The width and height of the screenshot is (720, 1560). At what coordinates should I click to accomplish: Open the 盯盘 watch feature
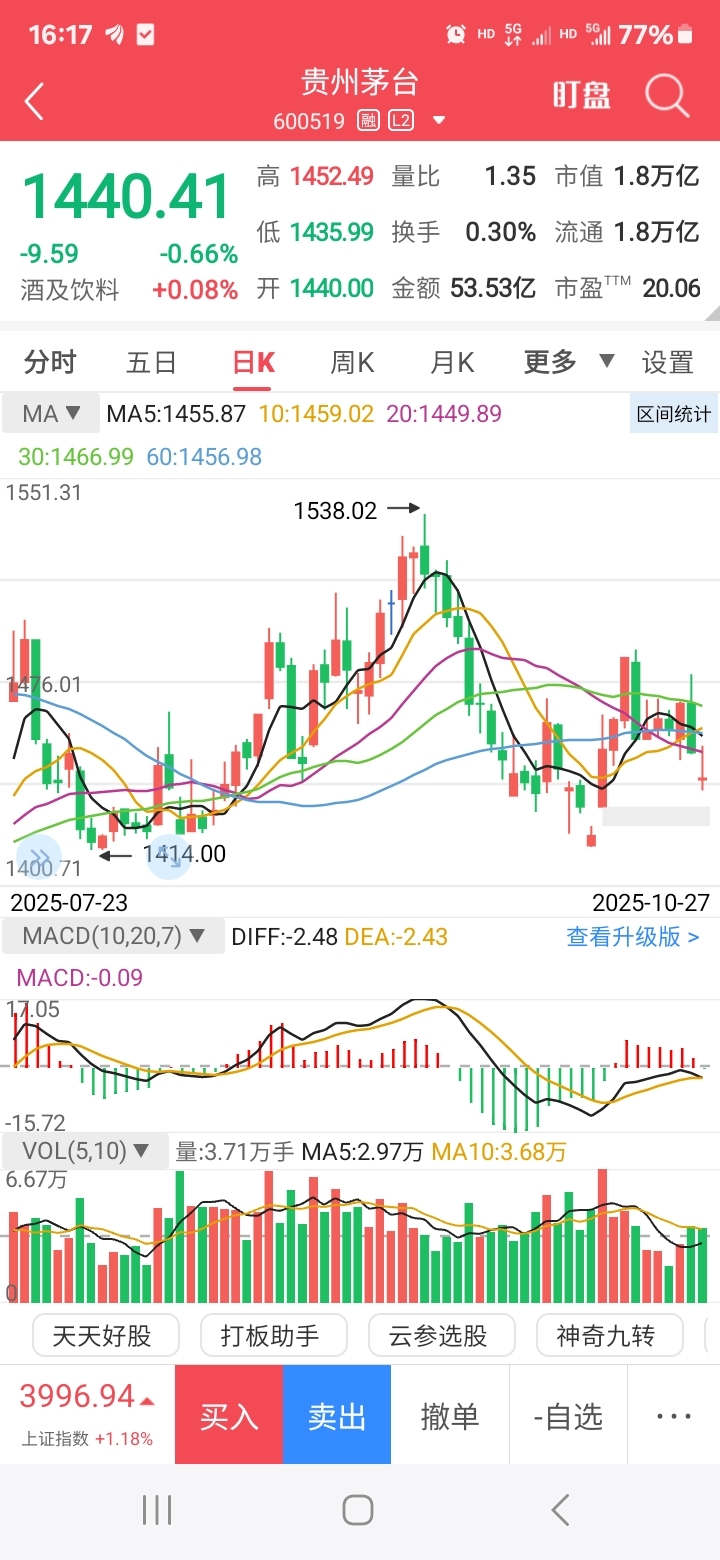coord(582,96)
